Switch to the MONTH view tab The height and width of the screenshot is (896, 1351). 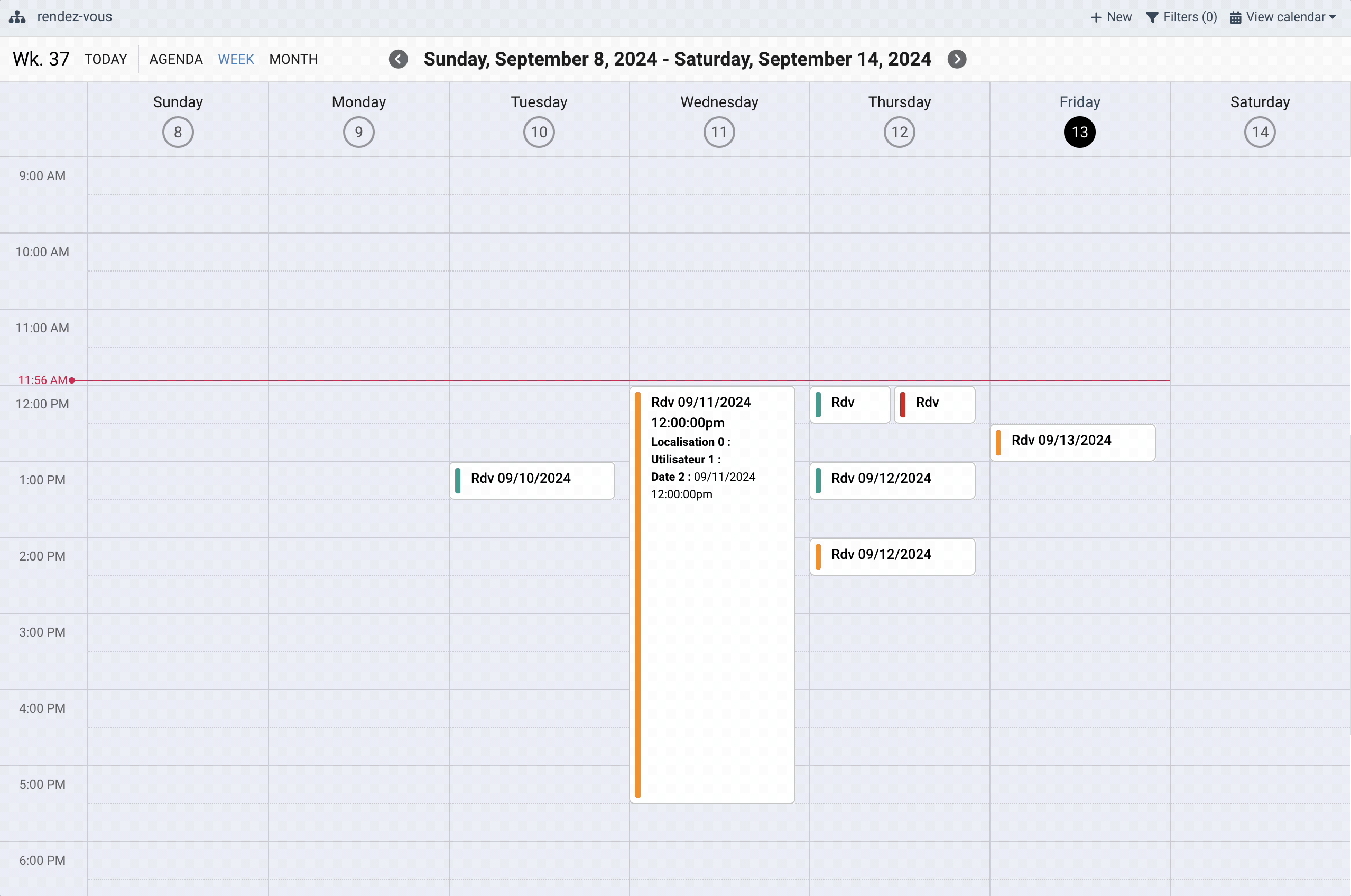tap(293, 59)
